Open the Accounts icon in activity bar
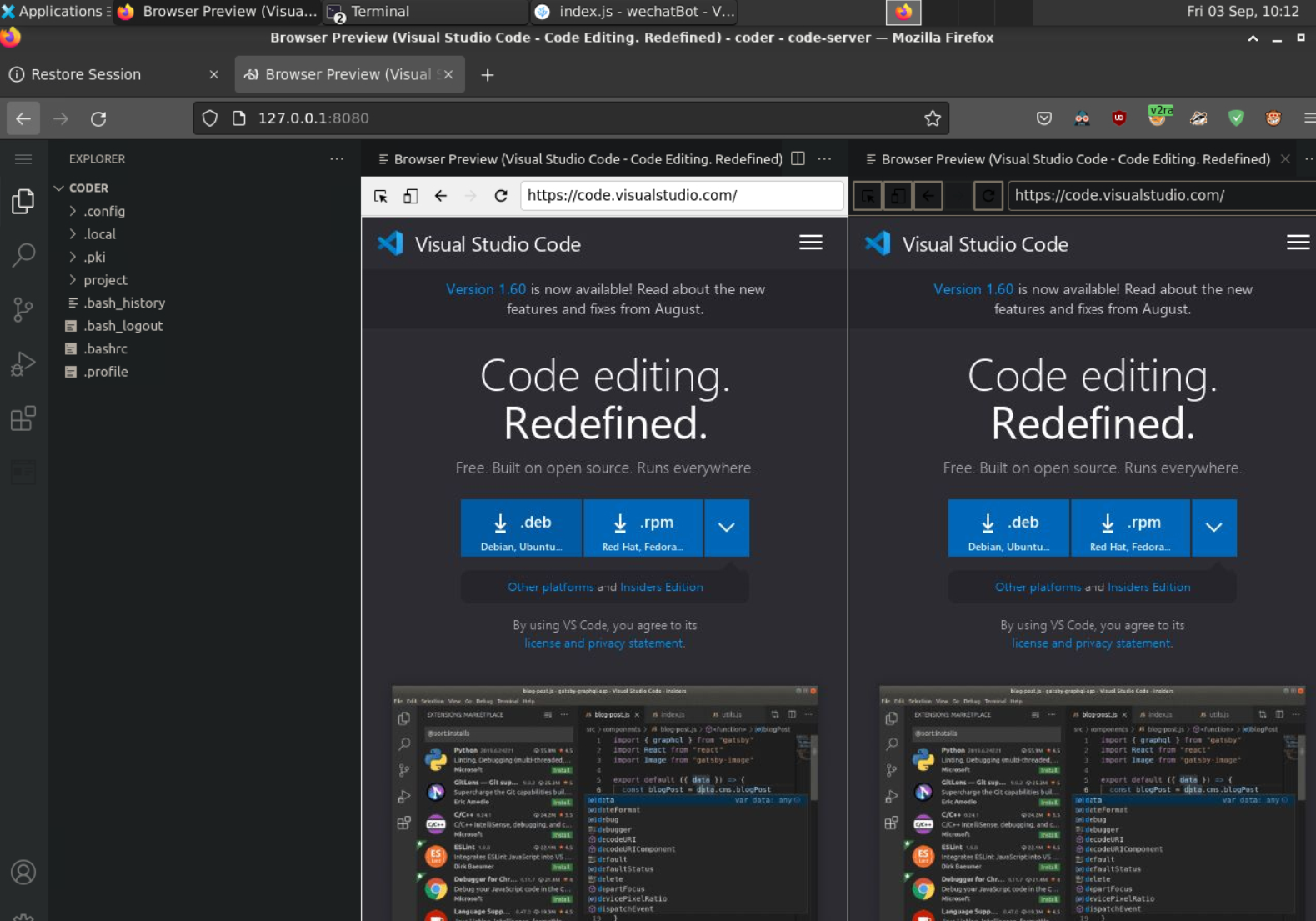 [x=23, y=873]
